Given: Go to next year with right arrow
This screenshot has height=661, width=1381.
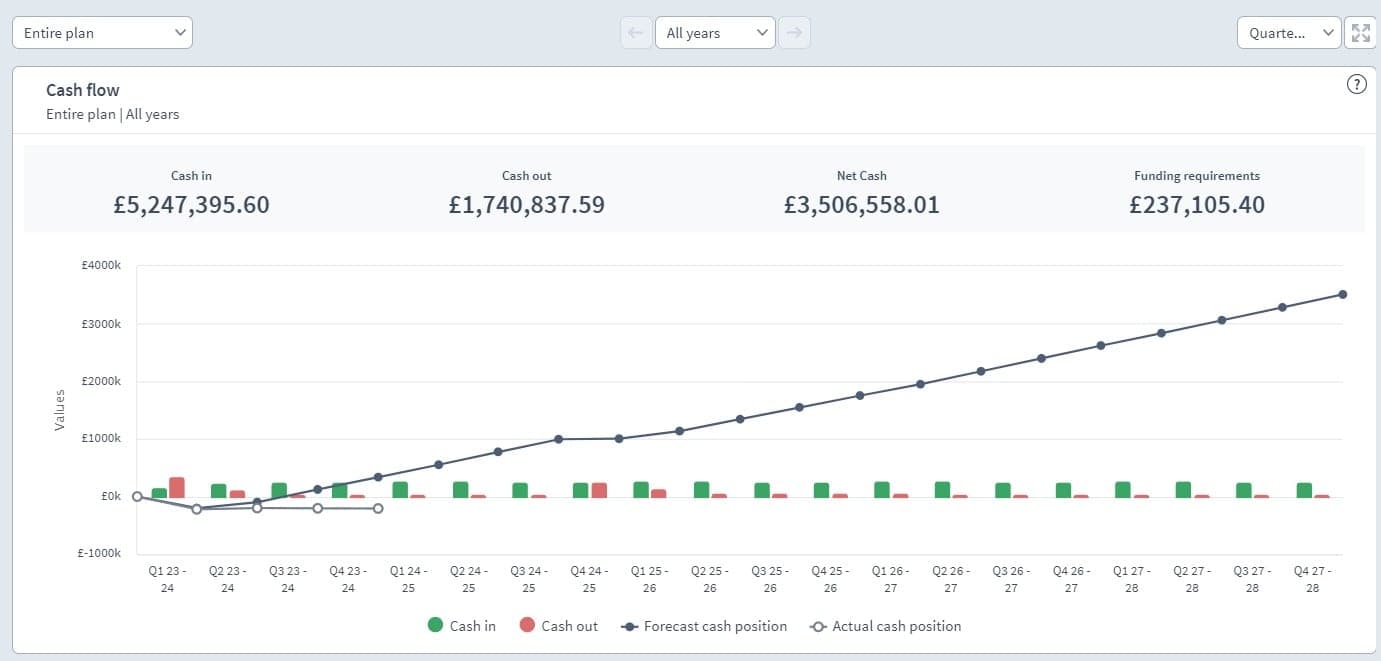Looking at the screenshot, I should pyautogui.click(x=795, y=32).
